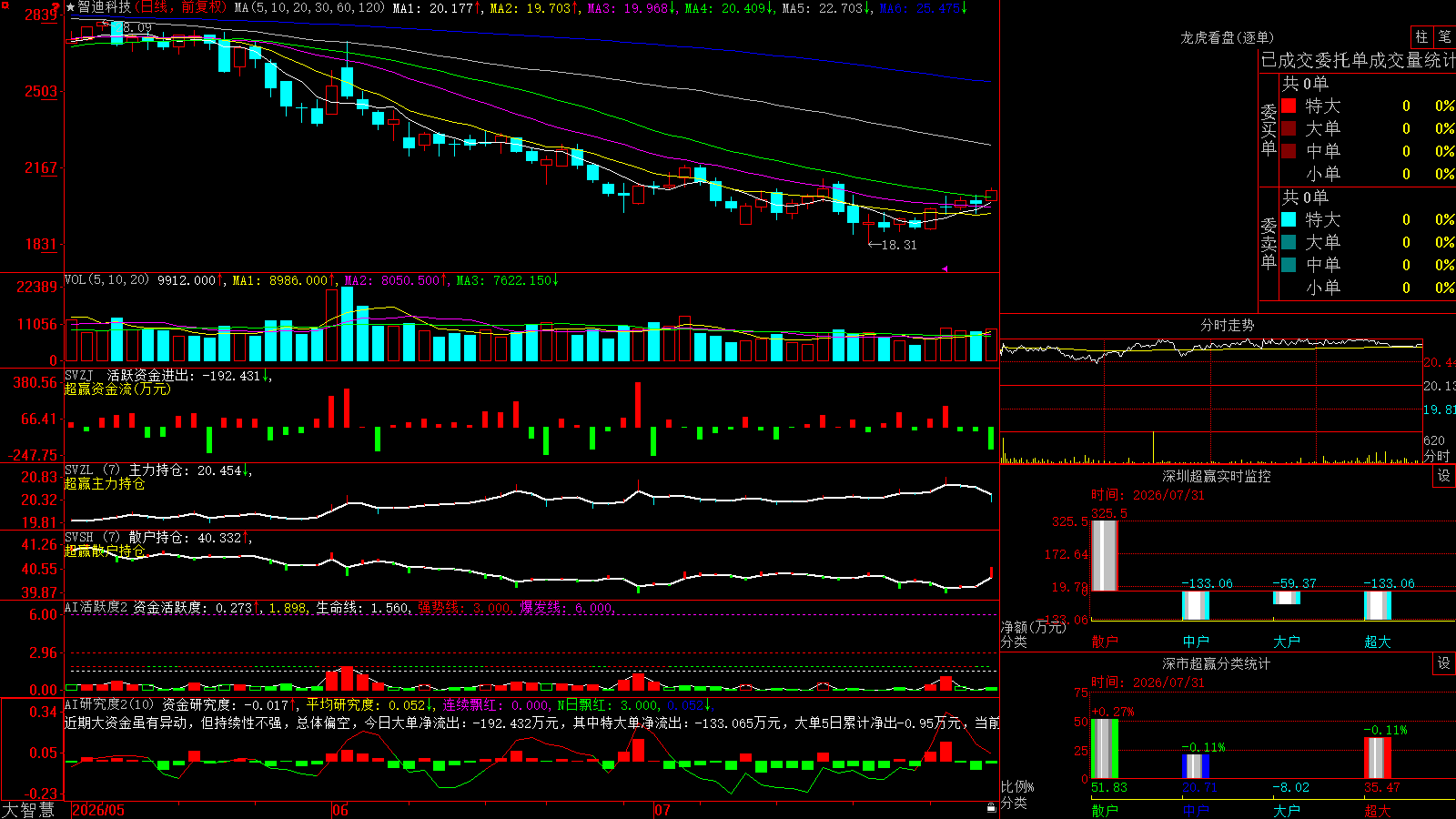Click the red 特大 swatch under 委买单

[1289, 106]
